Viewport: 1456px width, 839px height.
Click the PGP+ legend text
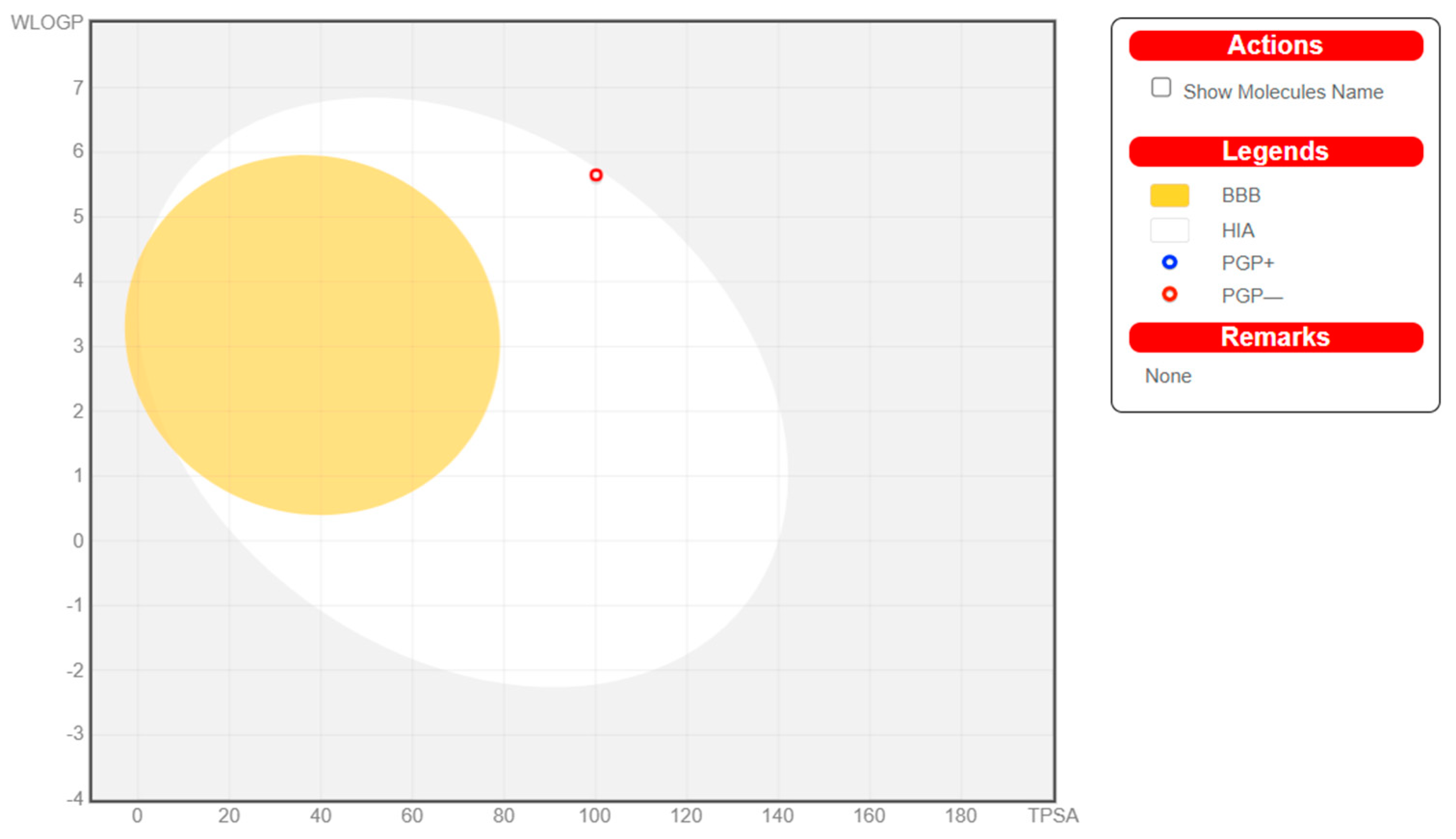pos(1248,263)
